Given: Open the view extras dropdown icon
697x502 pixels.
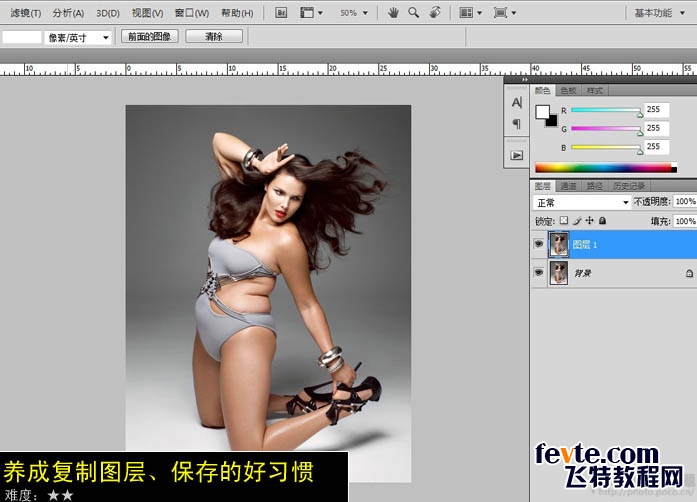Looking at the screenshot, I should 311,13.
